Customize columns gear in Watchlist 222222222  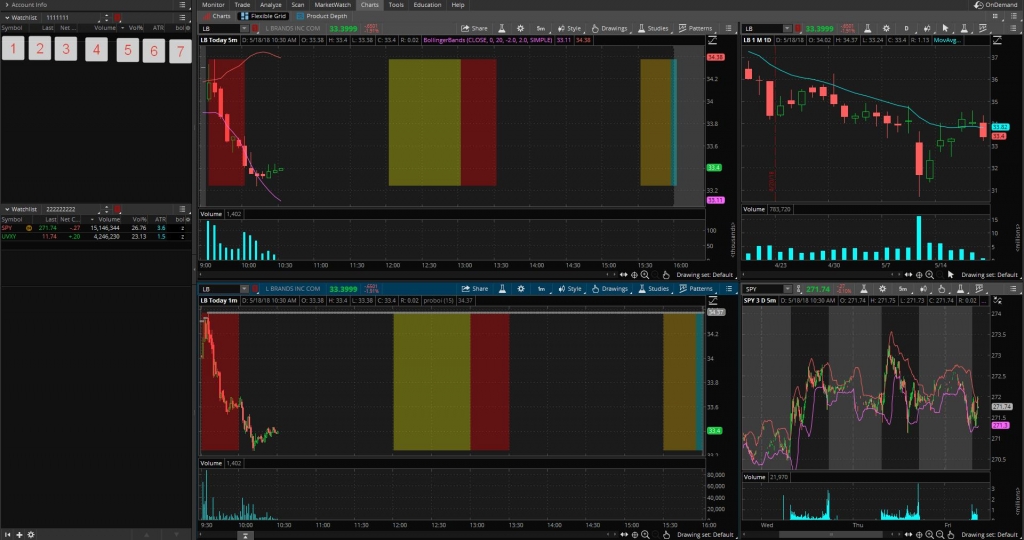point(188,219)
